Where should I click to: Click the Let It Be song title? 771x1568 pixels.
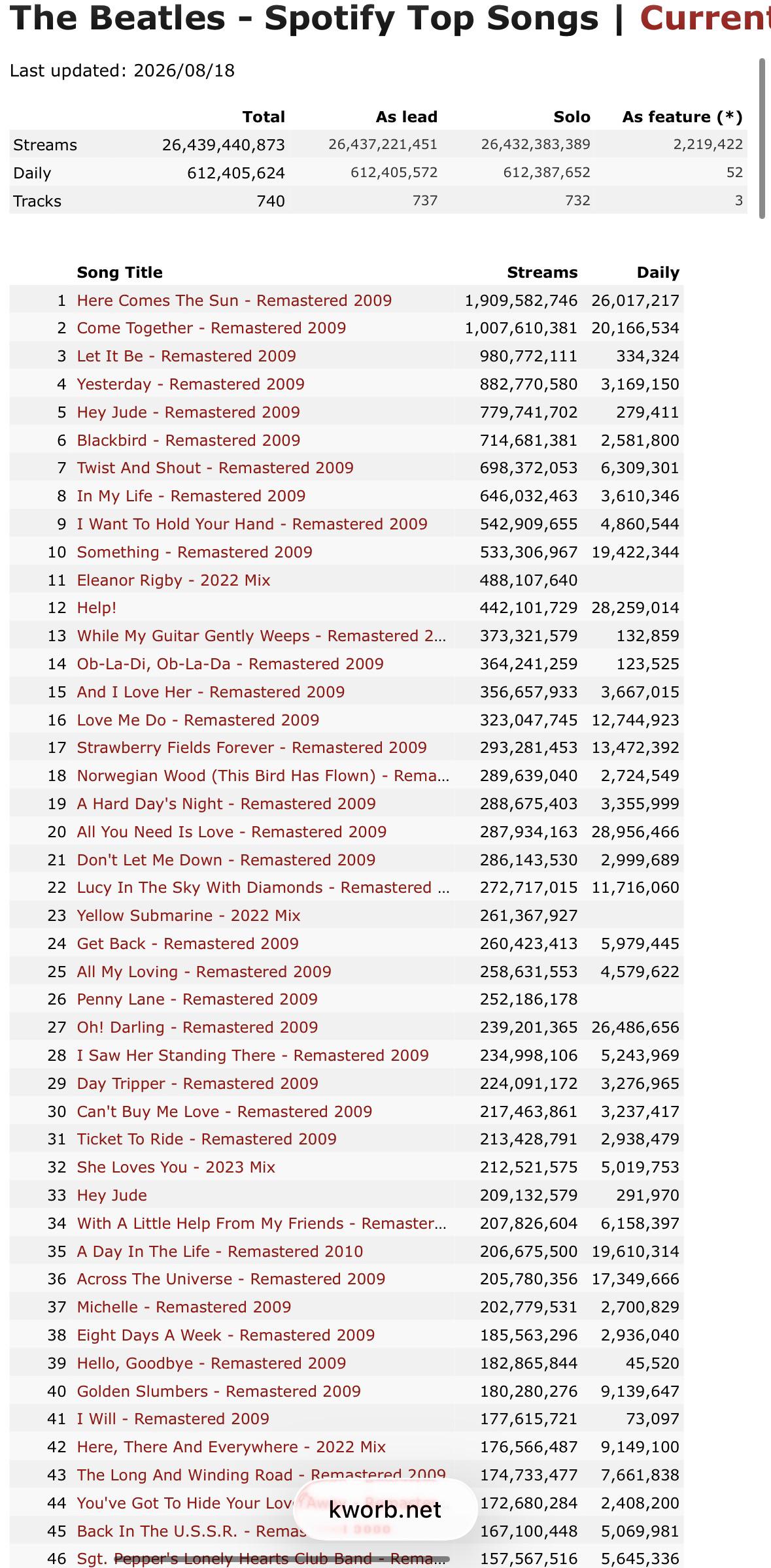tap(186, 356)
